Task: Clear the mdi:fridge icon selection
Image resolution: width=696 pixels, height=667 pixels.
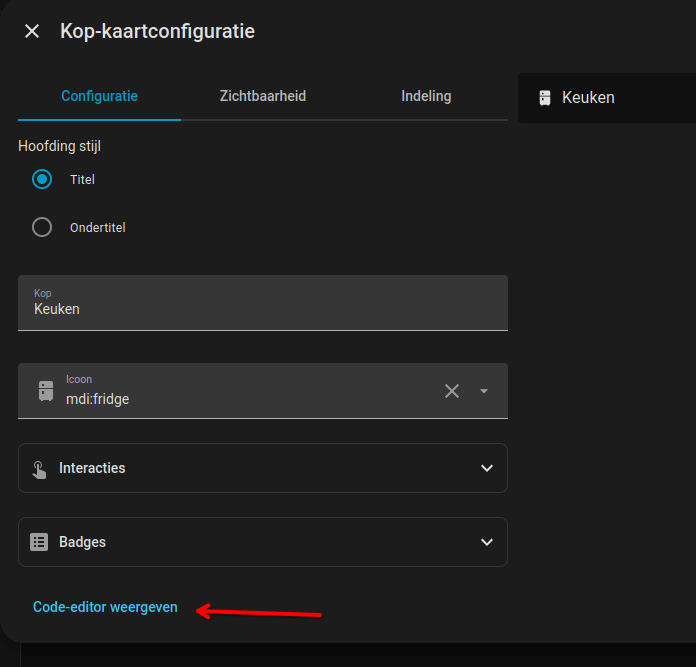Action: pyautogui.click(x=452, y=391)
